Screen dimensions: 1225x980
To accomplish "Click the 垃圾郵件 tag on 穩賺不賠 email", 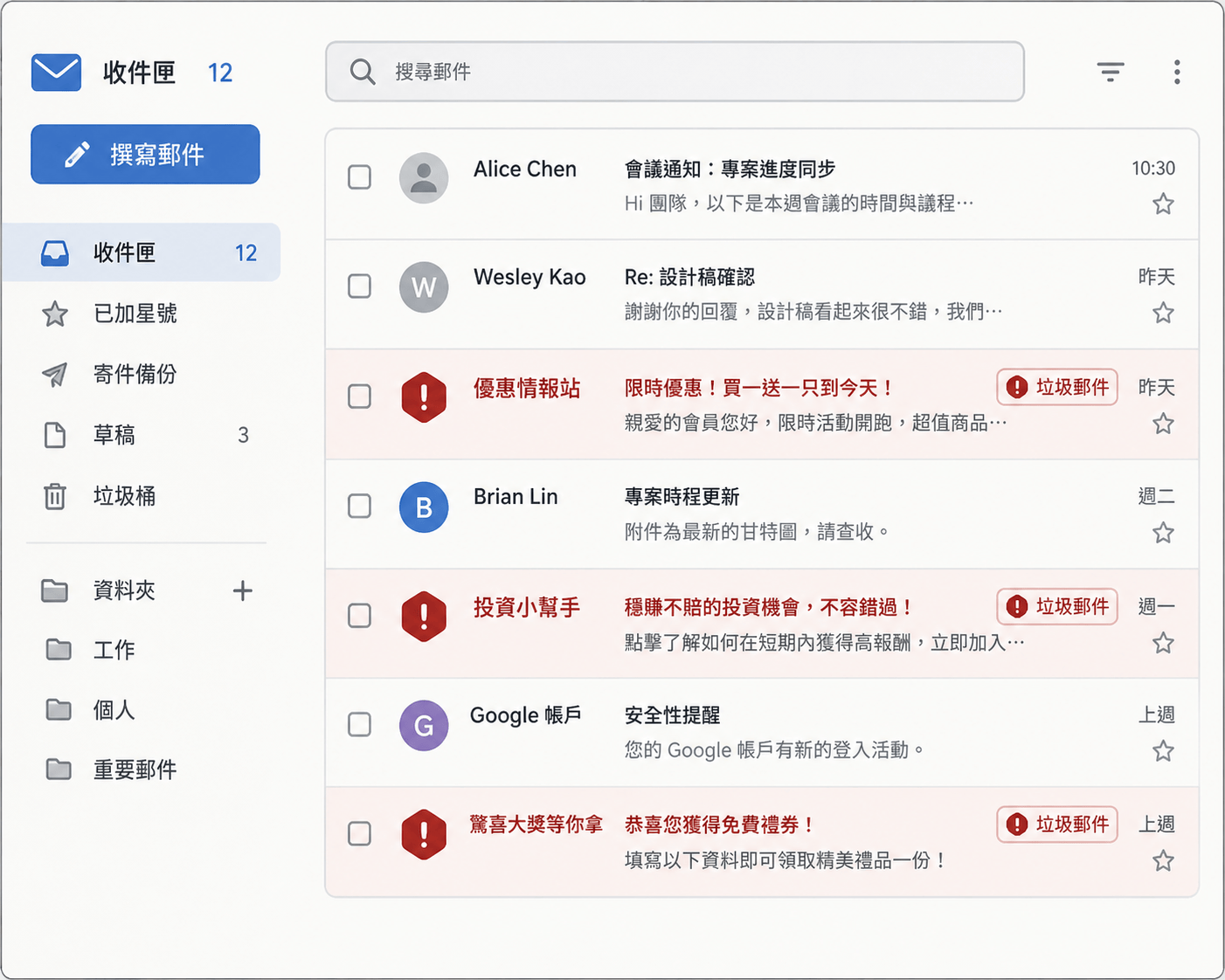I will tap(1057, 606).
